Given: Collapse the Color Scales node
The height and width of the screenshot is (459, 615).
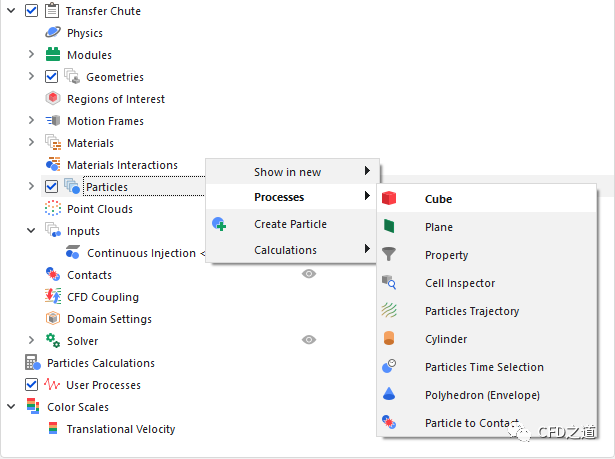Looking at the screenshot, I should click(x=11, y=407).
